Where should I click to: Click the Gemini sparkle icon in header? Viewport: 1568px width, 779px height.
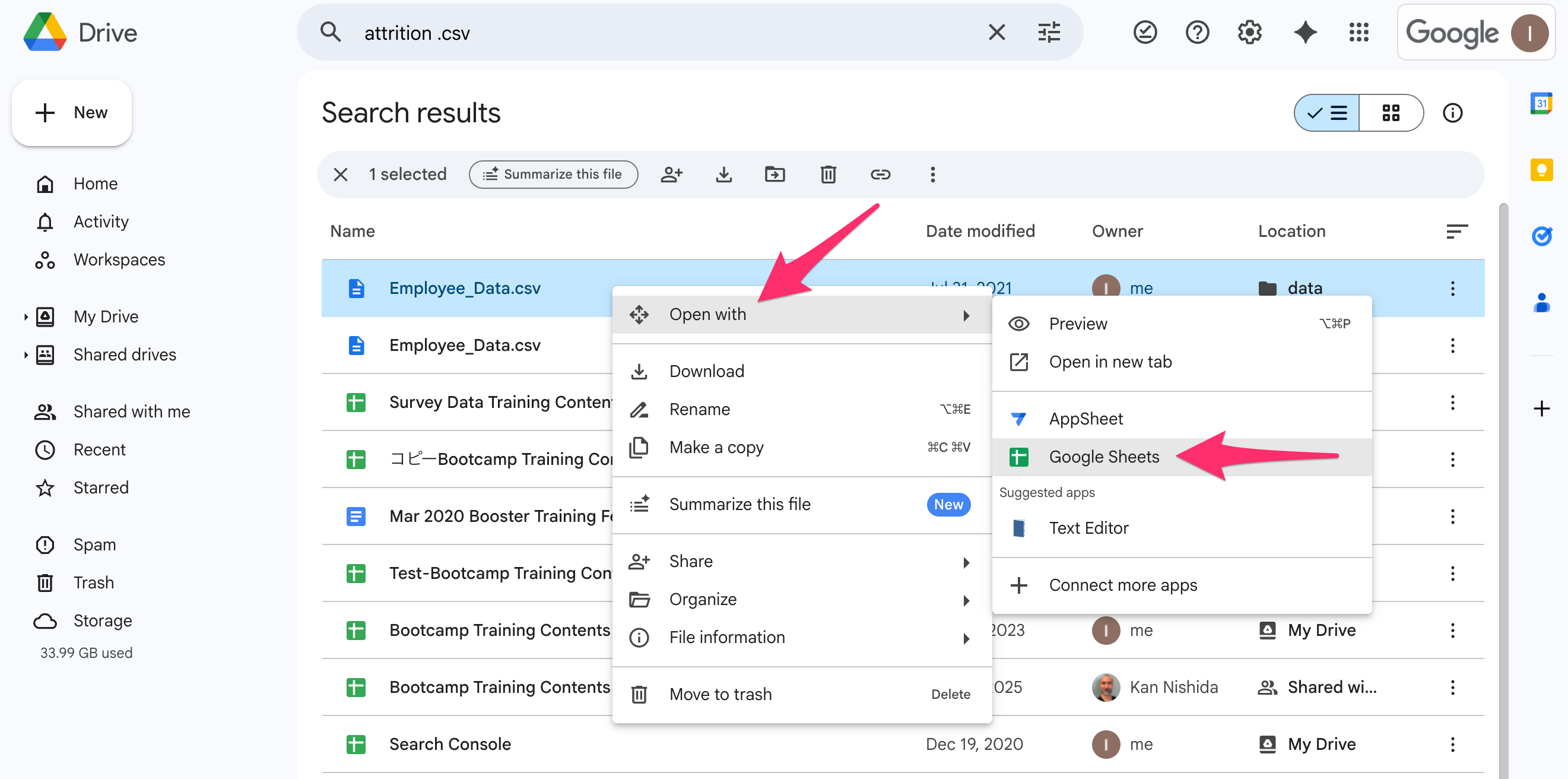[1305, 32]
